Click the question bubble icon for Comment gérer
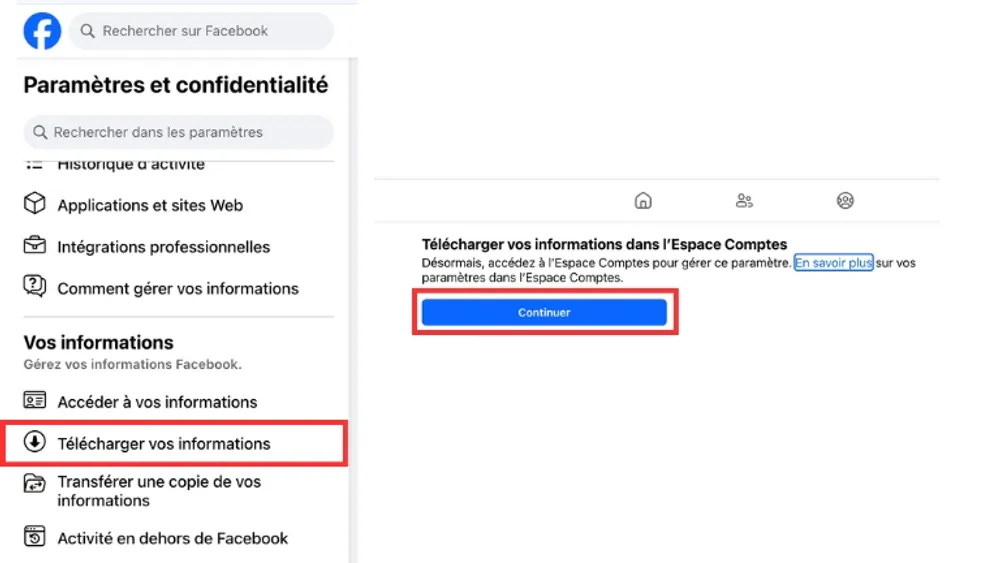Screen dimensions: 1000x563 pyautogui.click(x=35, y=287)
